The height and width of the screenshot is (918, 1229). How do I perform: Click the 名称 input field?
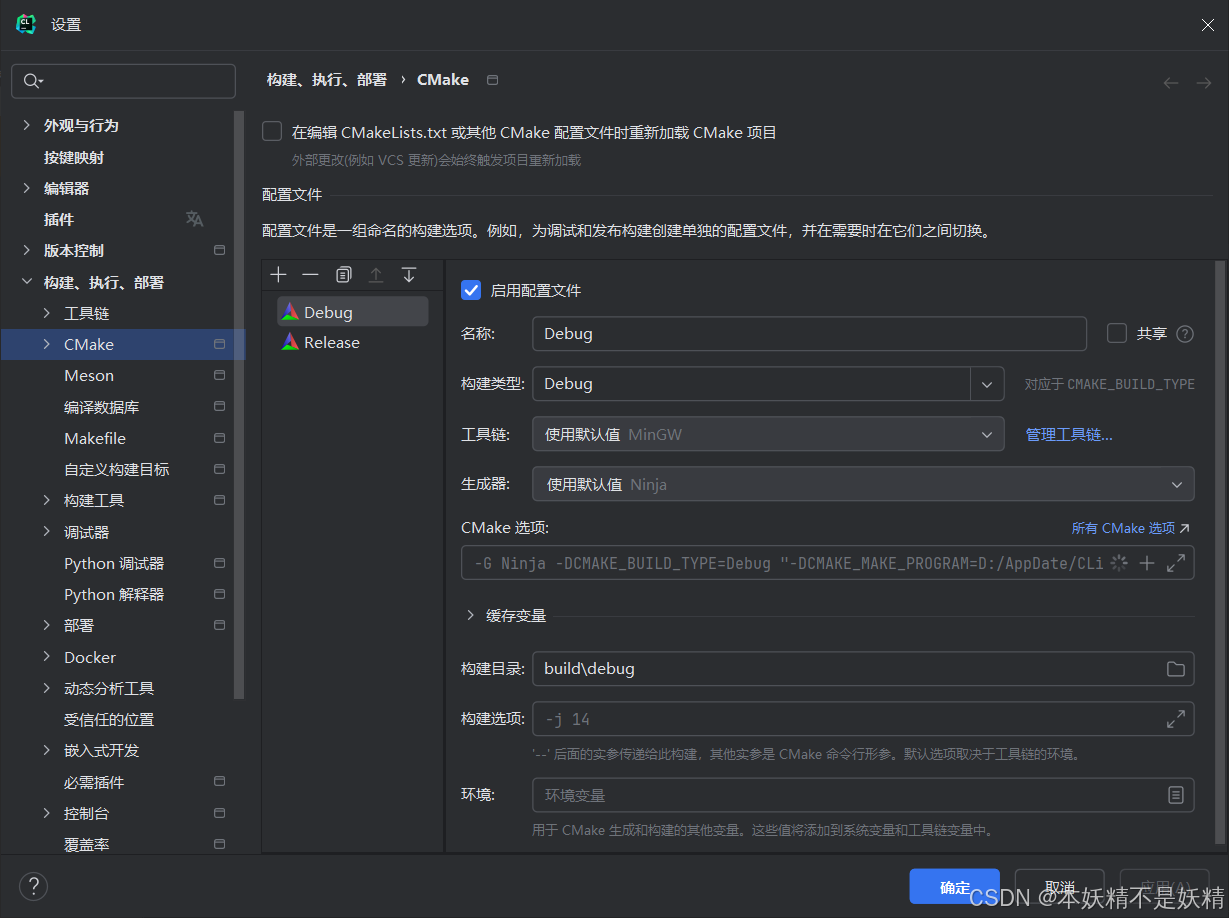(x=809, y=334)
